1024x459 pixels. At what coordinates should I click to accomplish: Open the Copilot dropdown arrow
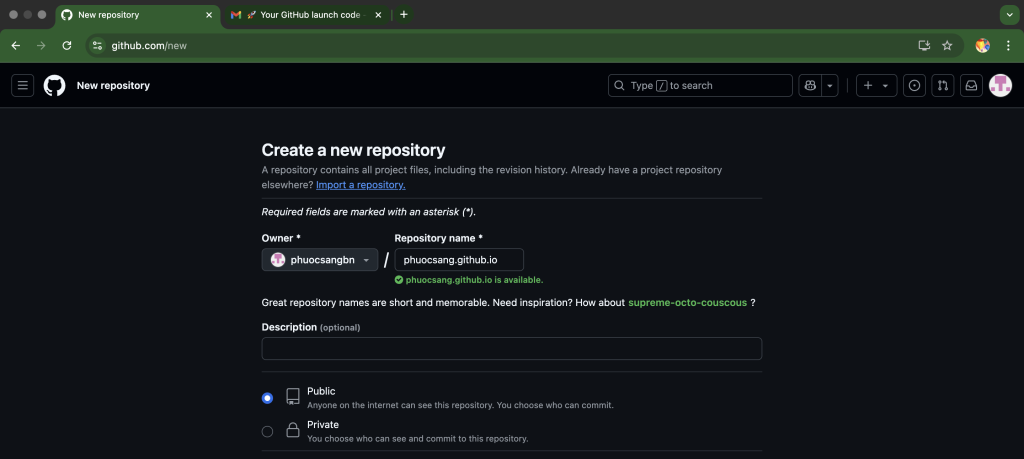click(x=830, y=86)
